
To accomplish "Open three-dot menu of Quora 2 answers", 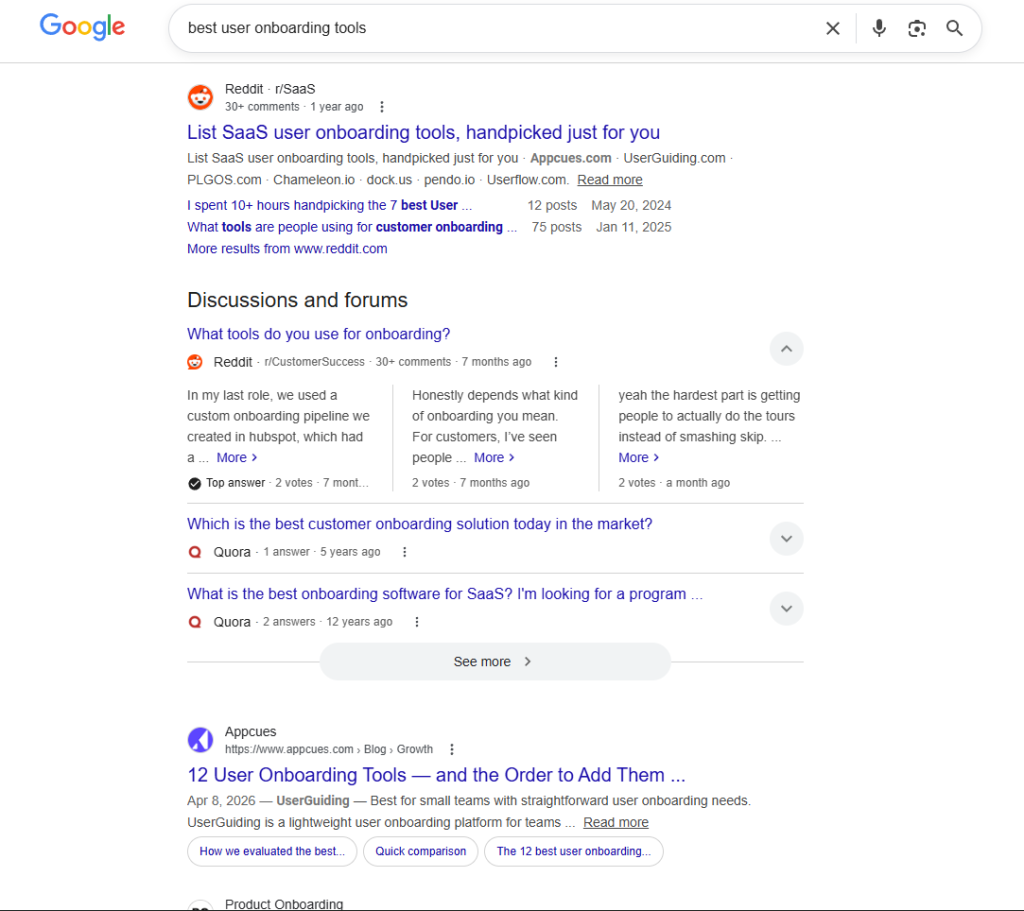I will (x=417, y=622).
